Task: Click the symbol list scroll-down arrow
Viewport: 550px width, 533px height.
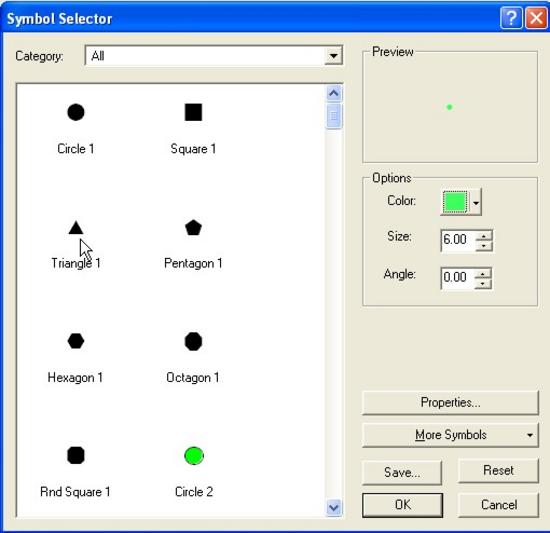Action: (334, 507)
